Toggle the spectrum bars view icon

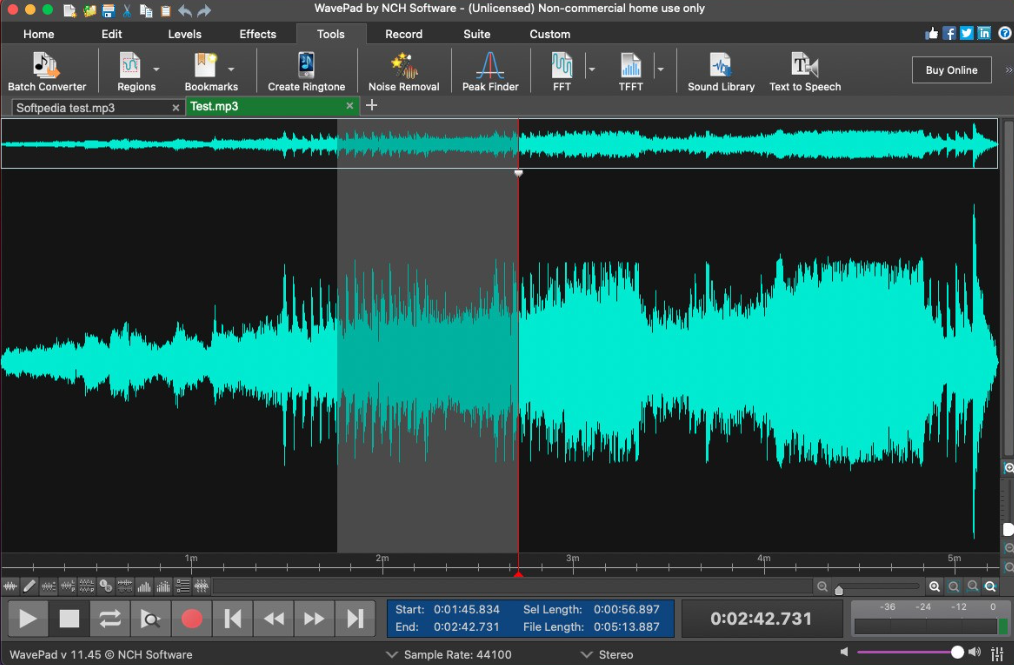[x=144, y=587]
